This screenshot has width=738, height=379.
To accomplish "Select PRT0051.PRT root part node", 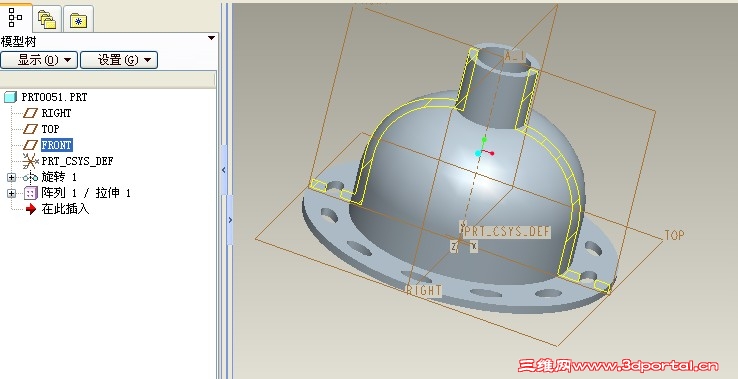I will 54,97.
